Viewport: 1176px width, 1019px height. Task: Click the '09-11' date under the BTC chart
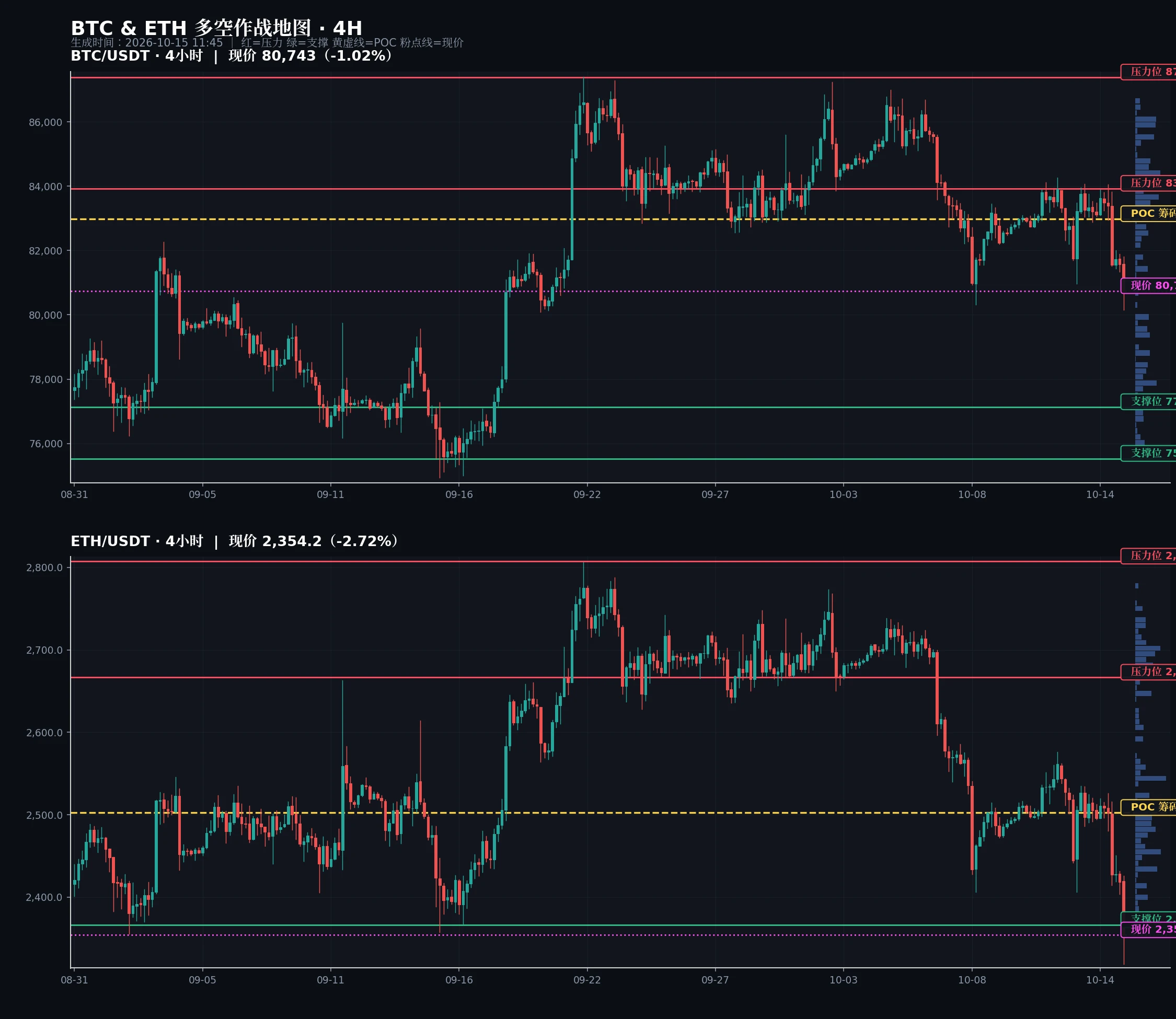330,495
